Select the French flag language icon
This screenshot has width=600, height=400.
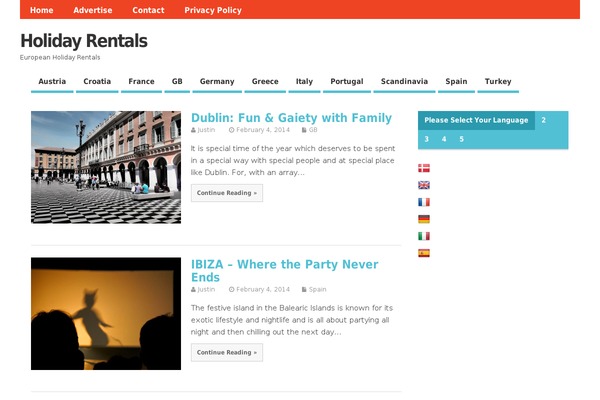(424, 202)
